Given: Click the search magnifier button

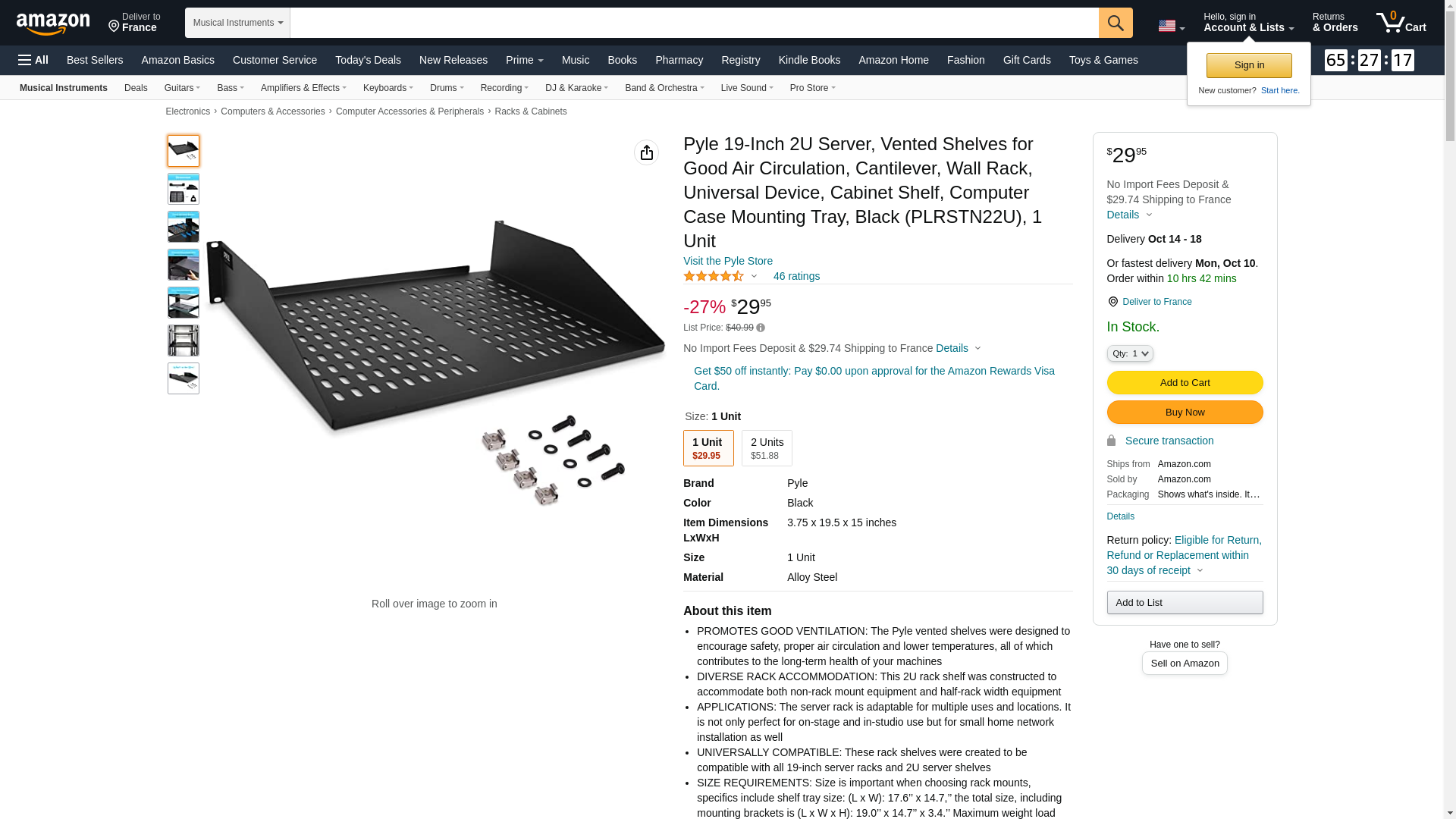Looking at the screenshot, I should (1115, 23).
